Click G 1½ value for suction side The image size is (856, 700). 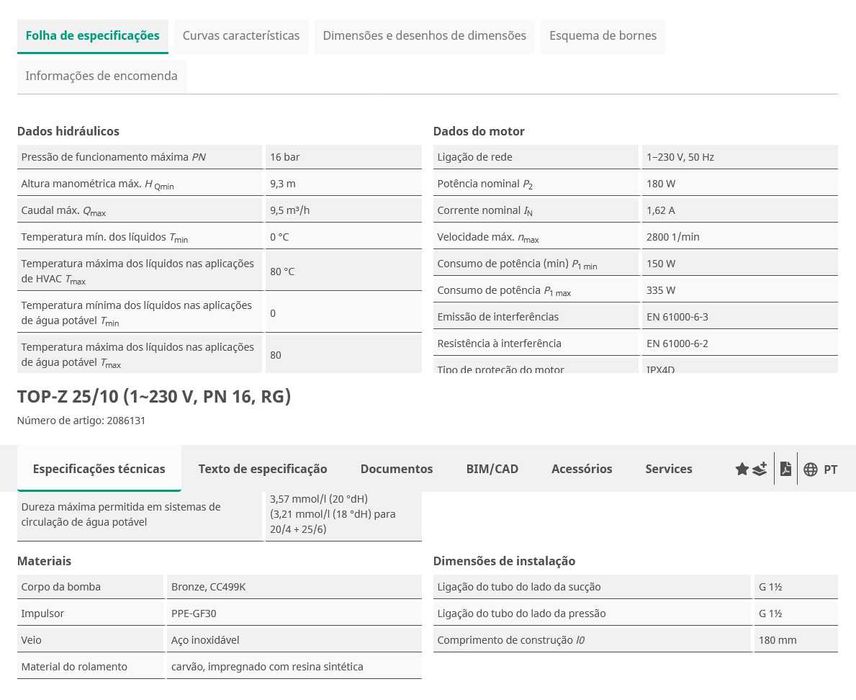(x=770, y=587)
